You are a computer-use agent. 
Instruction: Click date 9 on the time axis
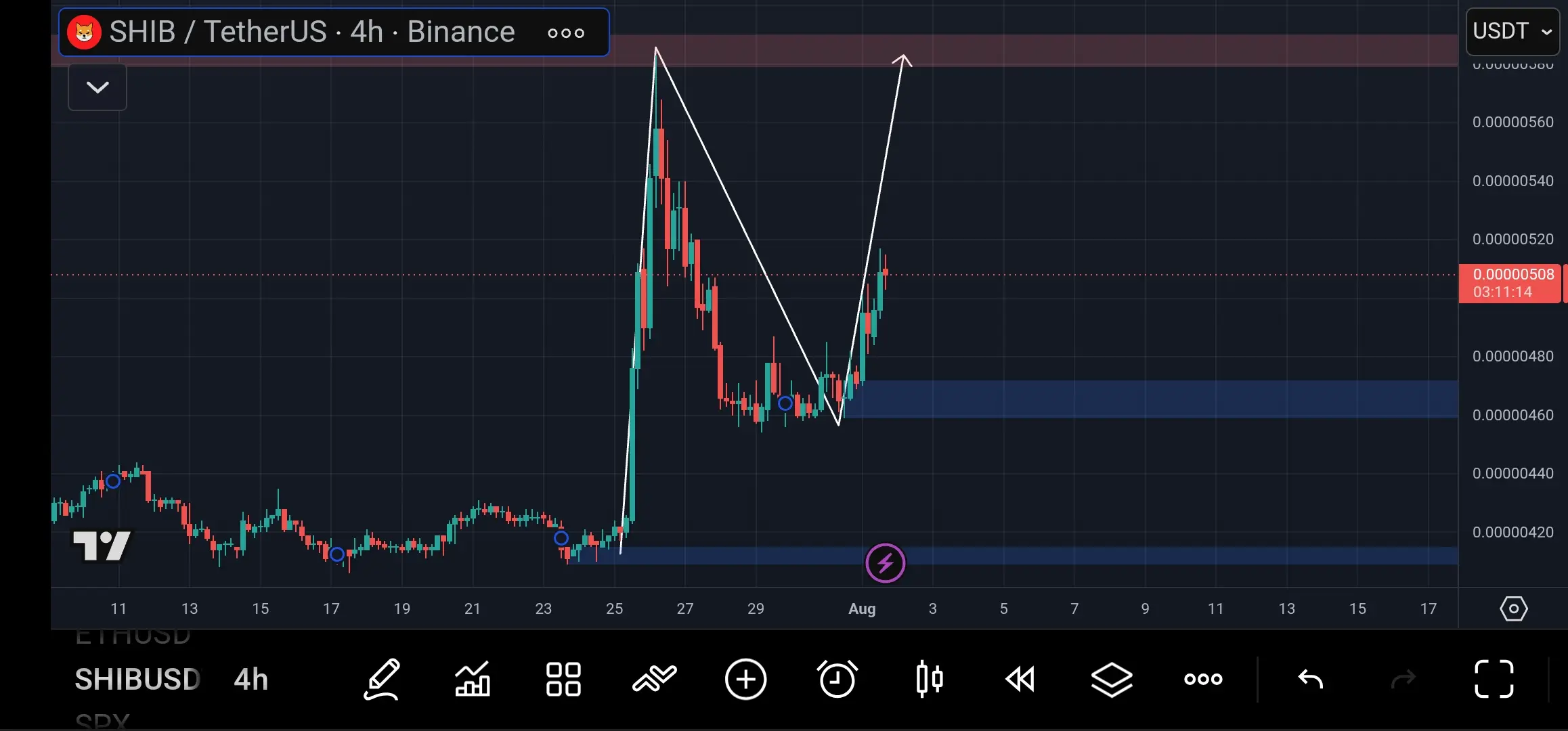pos(1145,608)
